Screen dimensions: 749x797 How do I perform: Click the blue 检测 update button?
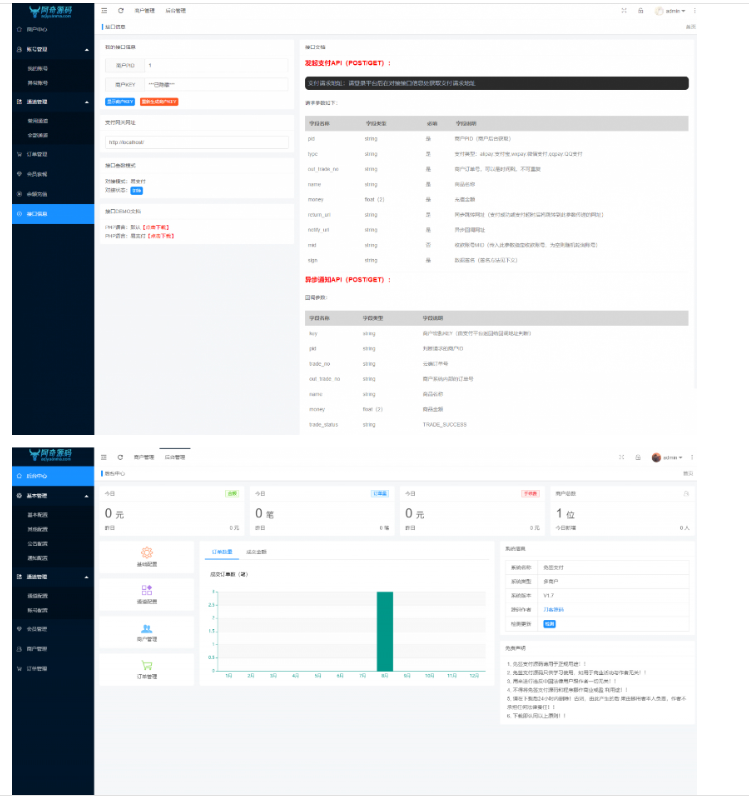(549, 622)
